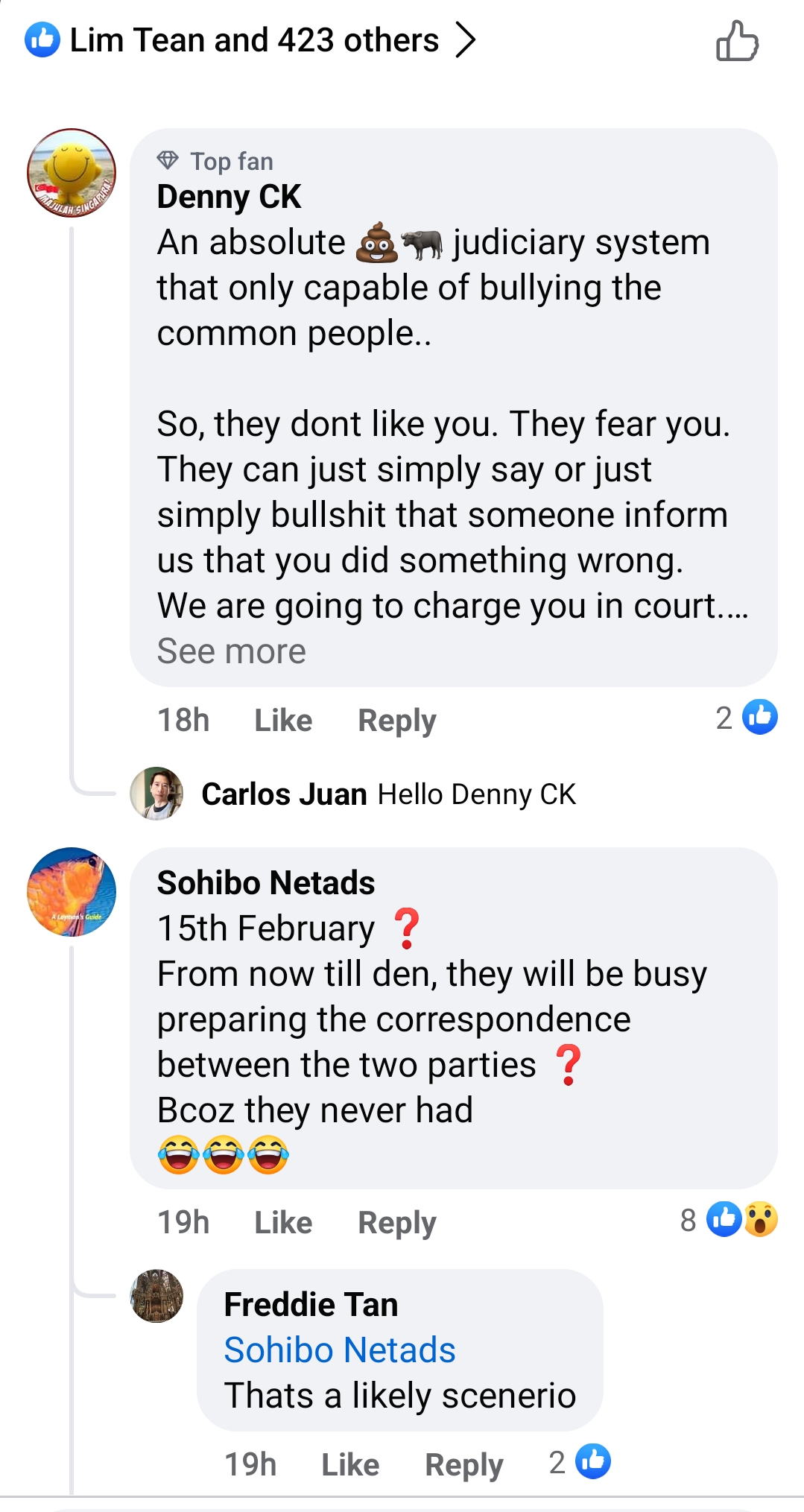Open the blue Sohibo Netads mention link
Viewport: 804px width, 1512px height.
click(x=340, y=1350)
